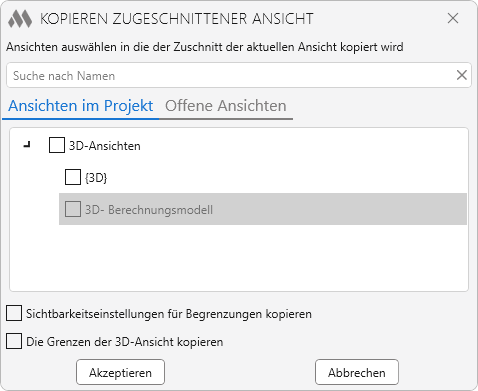Viewport: 478px width, 391px height.
Task: Confirm with the Akzeptieren button
Action: [120, 372]
